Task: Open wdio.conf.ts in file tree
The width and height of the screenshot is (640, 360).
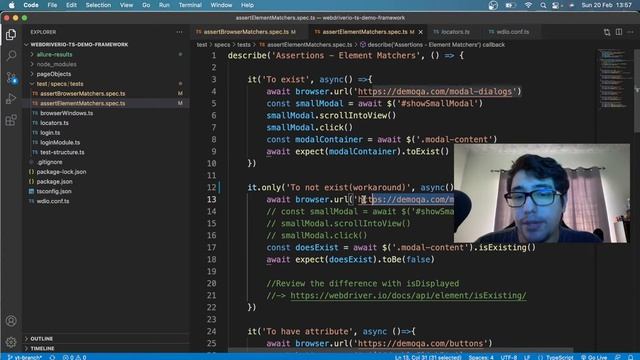Action: click(x=53, y=201)
